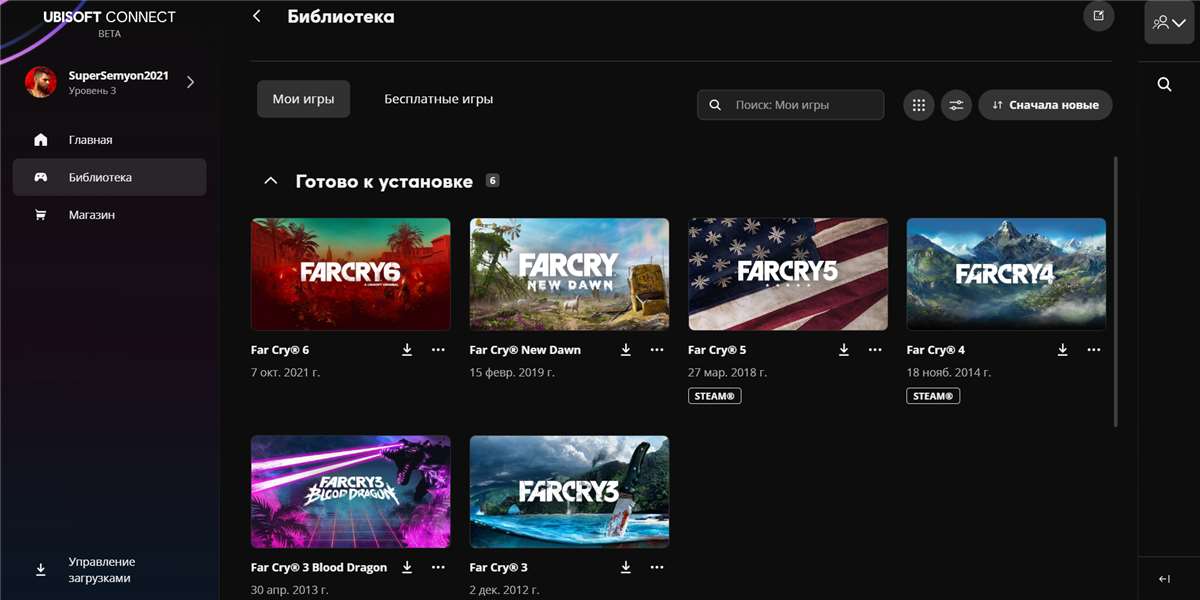Open Управление загрузками download icon bottom left
The image size is (1200, 600).
click(41, 569)
